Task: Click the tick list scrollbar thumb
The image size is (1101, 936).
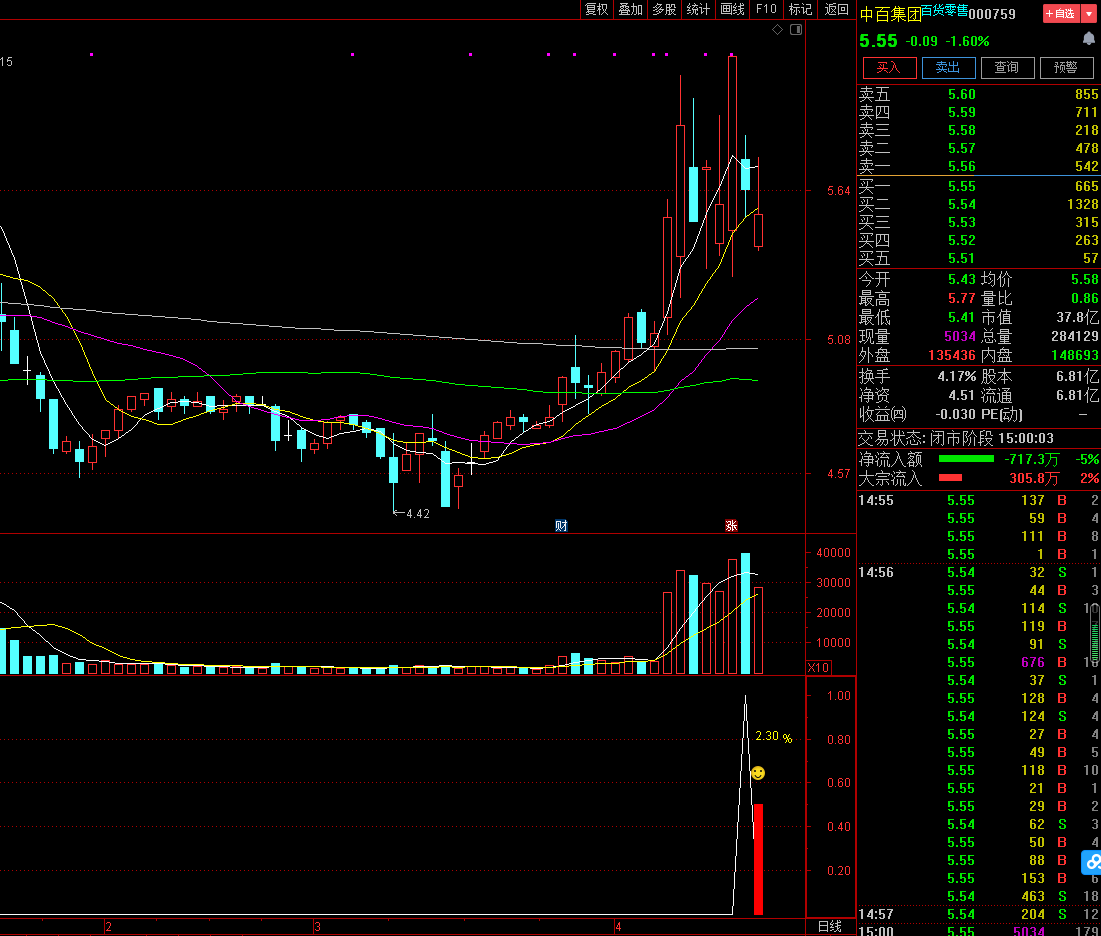Action: [1095, 633]
